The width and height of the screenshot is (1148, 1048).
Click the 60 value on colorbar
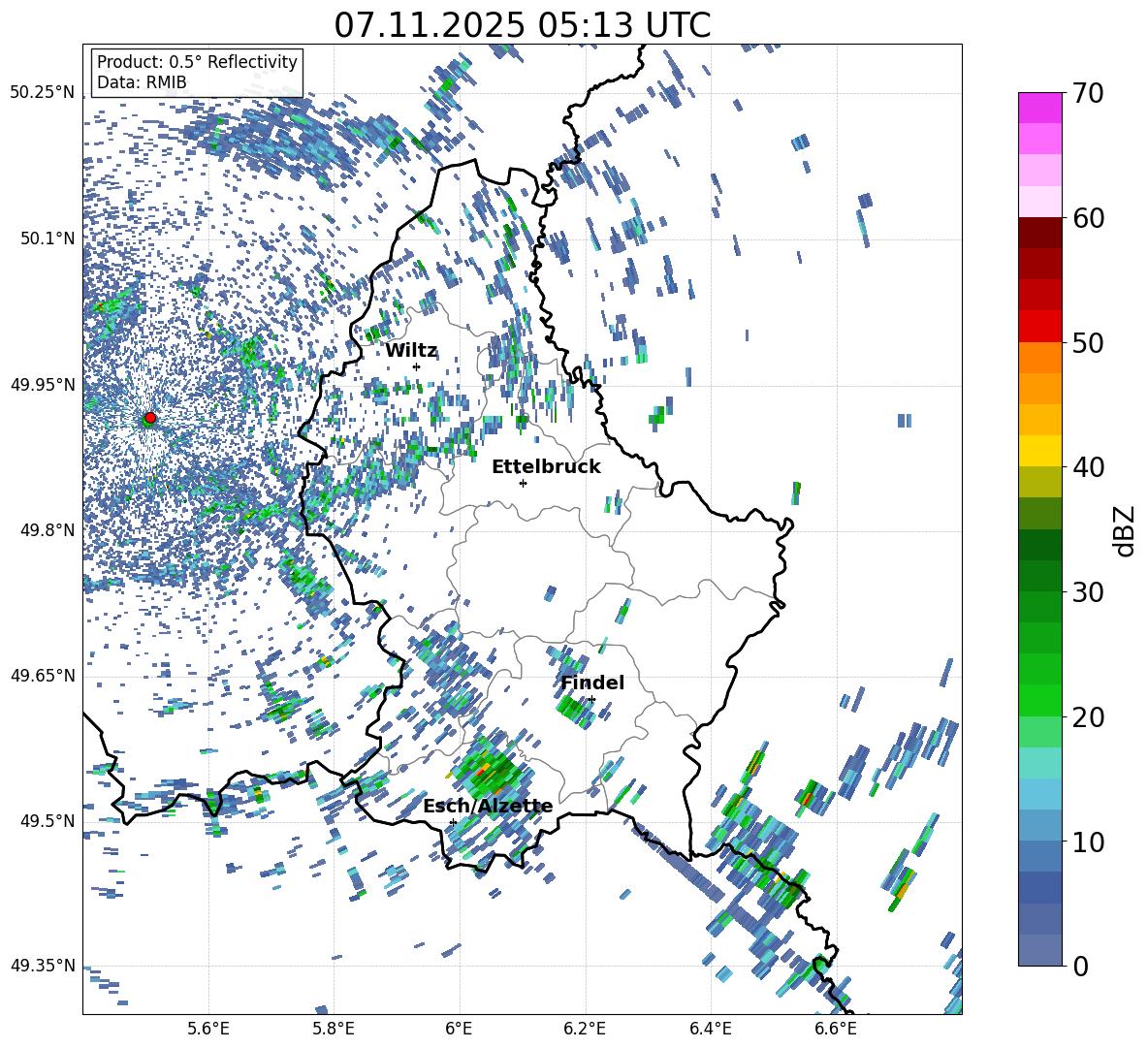pos(1088,218)
